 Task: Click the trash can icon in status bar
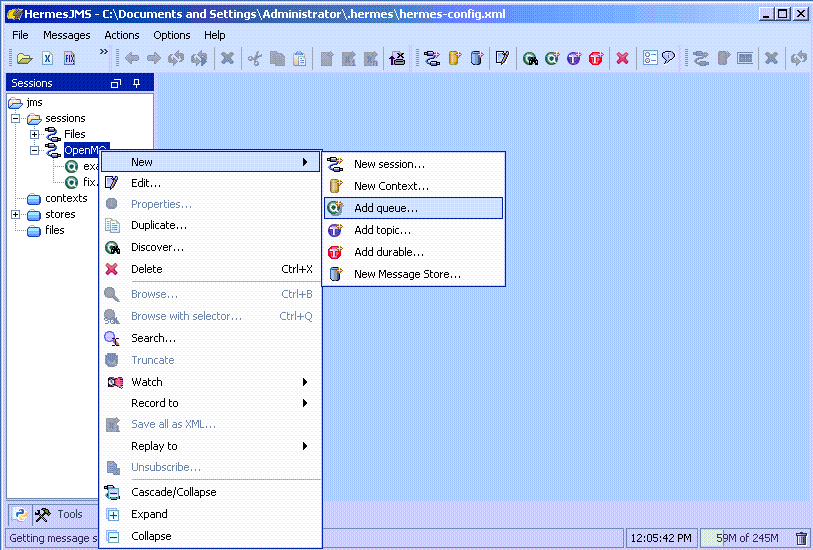point(801,538)
